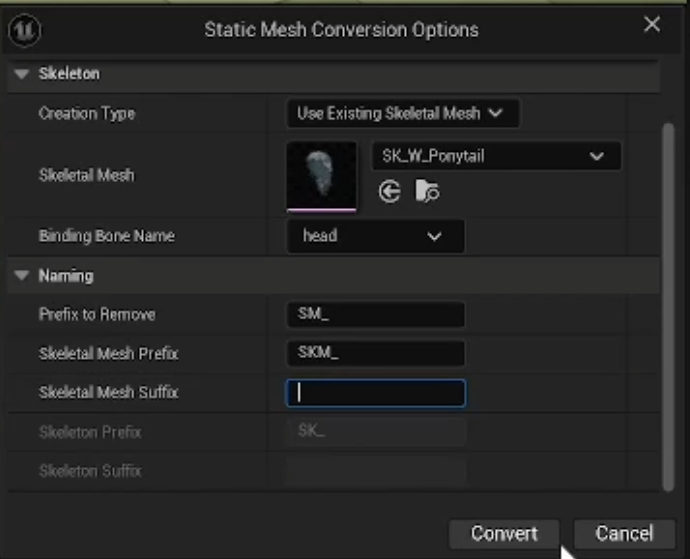Click the Skeletal Mesh Prefix SKM_ field

point(375,353)
